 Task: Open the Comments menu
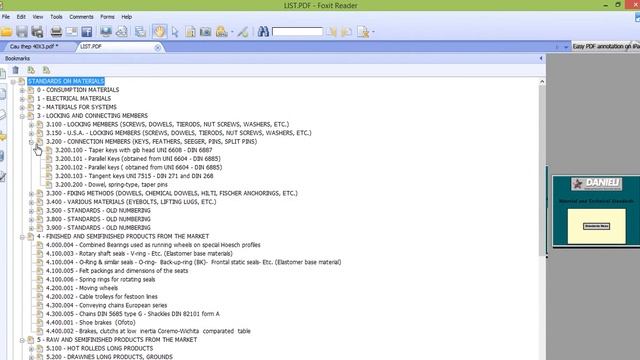pos(81,17)
